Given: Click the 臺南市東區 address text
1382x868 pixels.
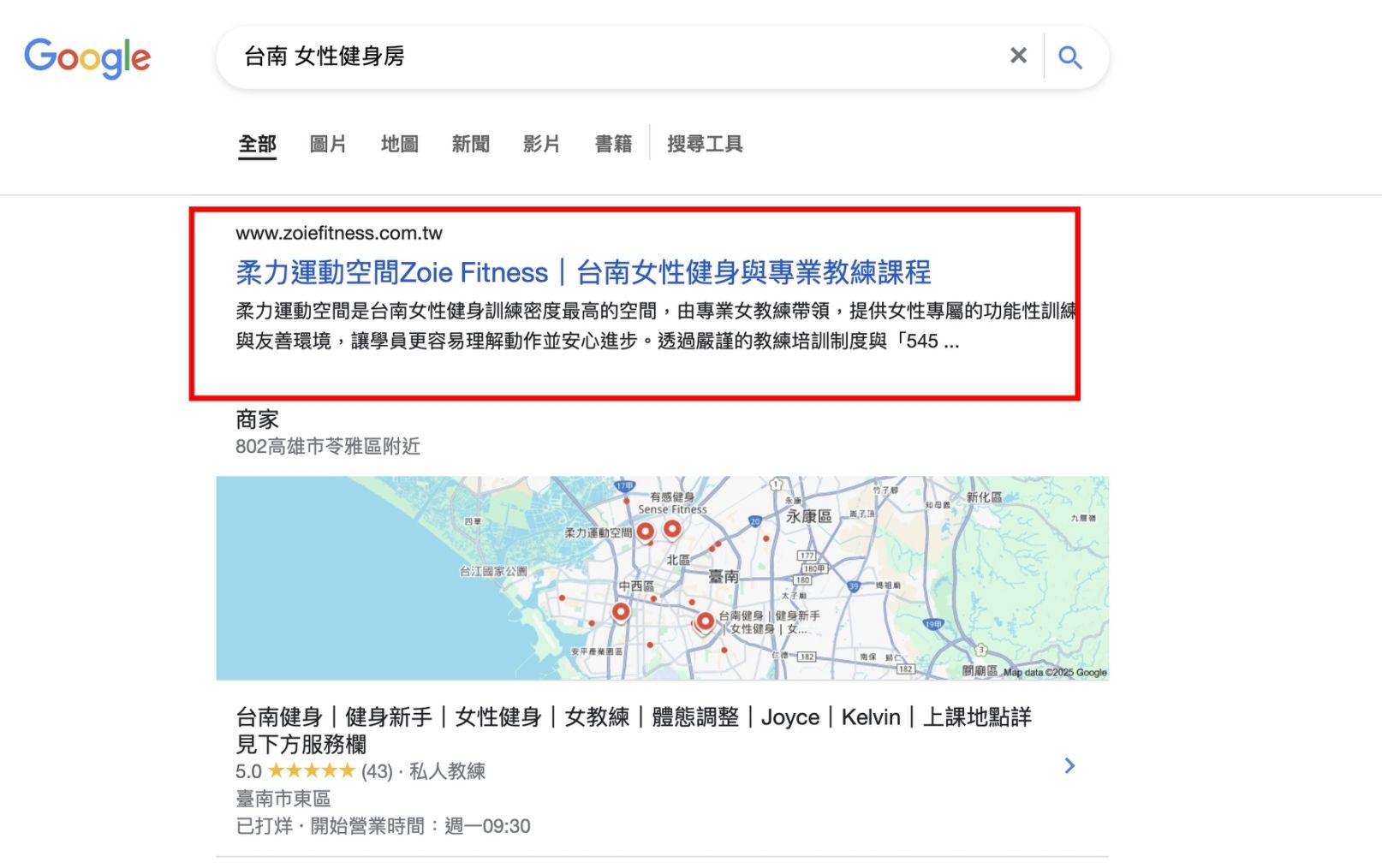Looking at the screenshot, I should (283, 799).
